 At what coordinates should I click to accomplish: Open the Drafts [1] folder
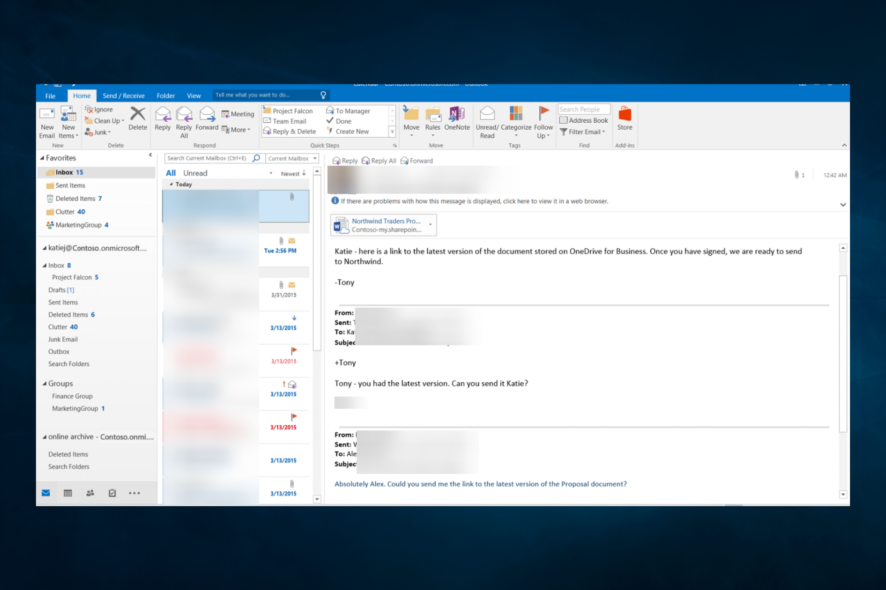tap(61, 290)
